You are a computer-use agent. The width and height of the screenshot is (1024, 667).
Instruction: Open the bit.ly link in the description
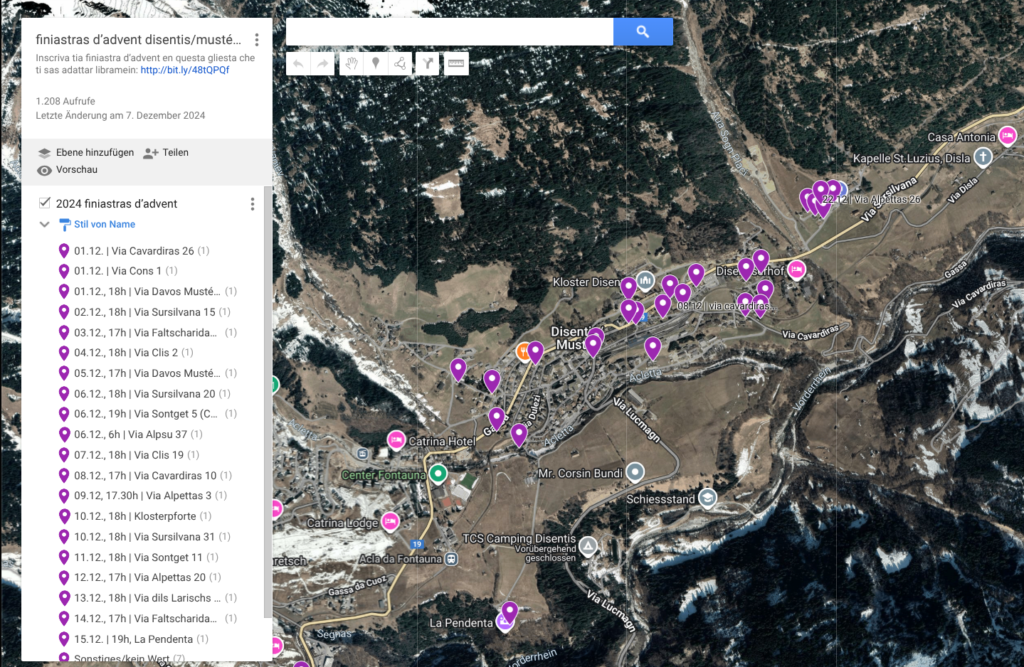coord(184,70)
